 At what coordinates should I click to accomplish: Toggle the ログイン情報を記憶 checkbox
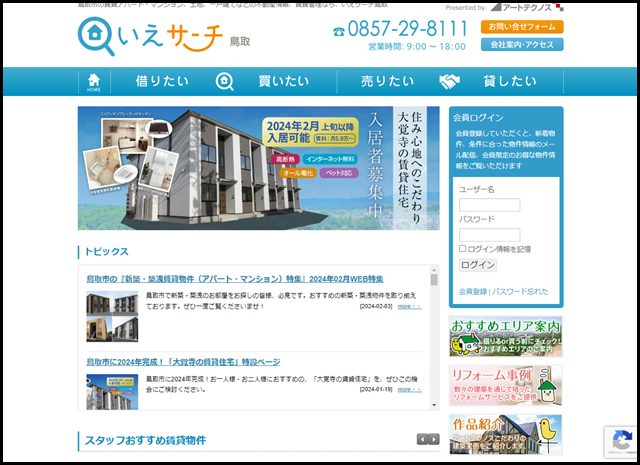[462, 248]
